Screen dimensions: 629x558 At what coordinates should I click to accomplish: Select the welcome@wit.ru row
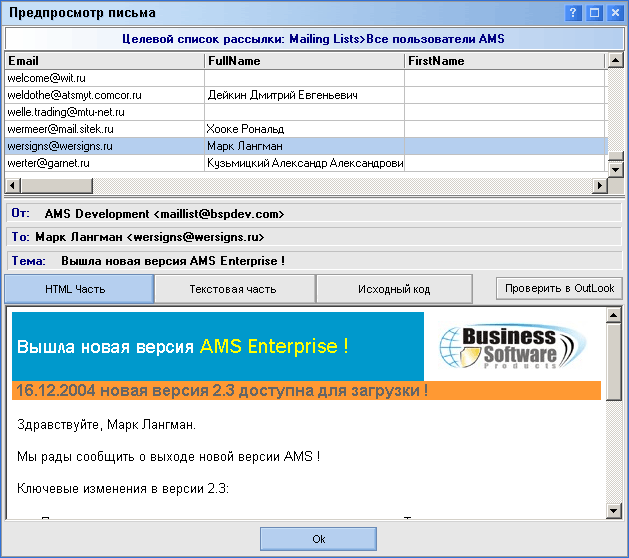(305, 78)
